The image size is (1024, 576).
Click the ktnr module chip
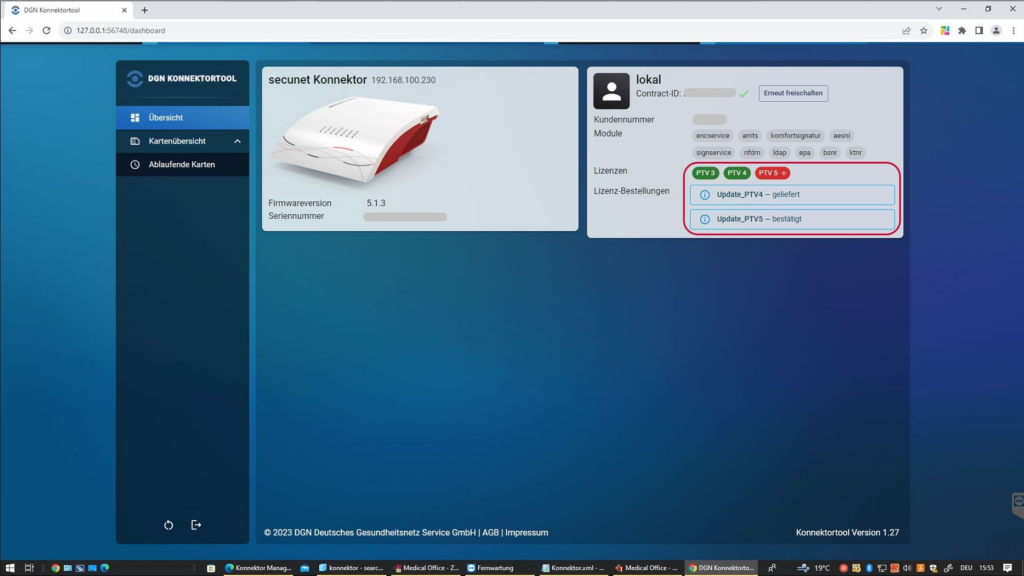pos(856,153)
